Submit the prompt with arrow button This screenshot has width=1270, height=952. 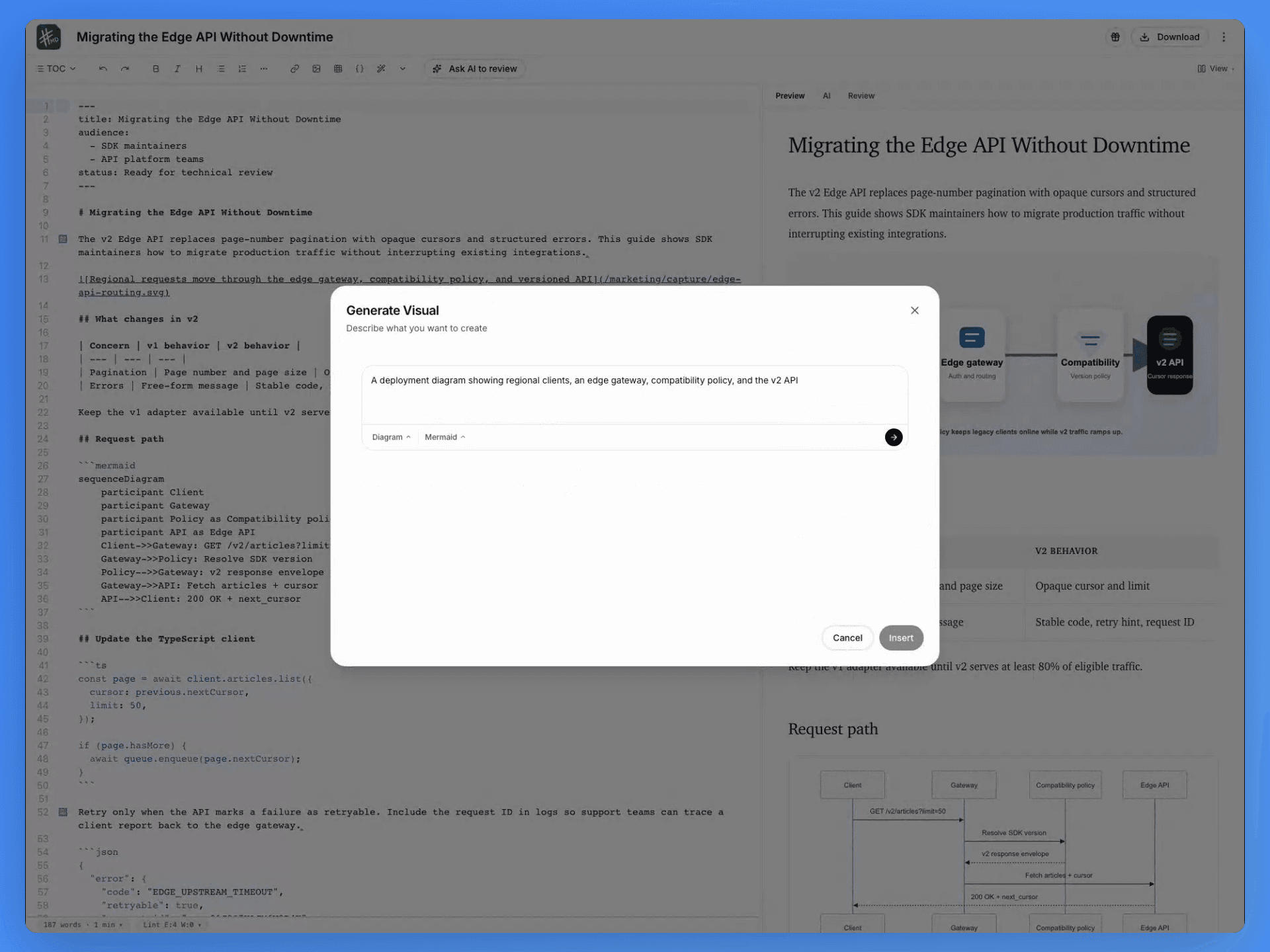(x=894, y=437)
